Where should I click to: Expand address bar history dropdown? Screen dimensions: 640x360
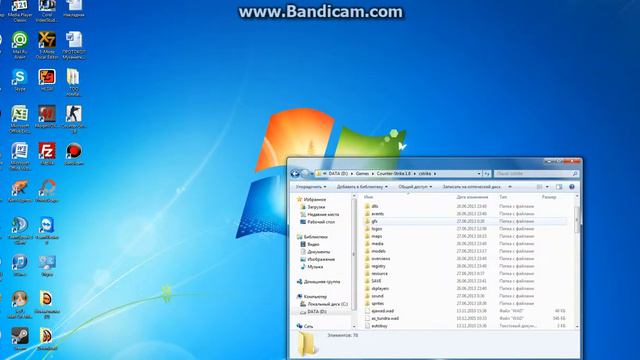coord(479,173)
